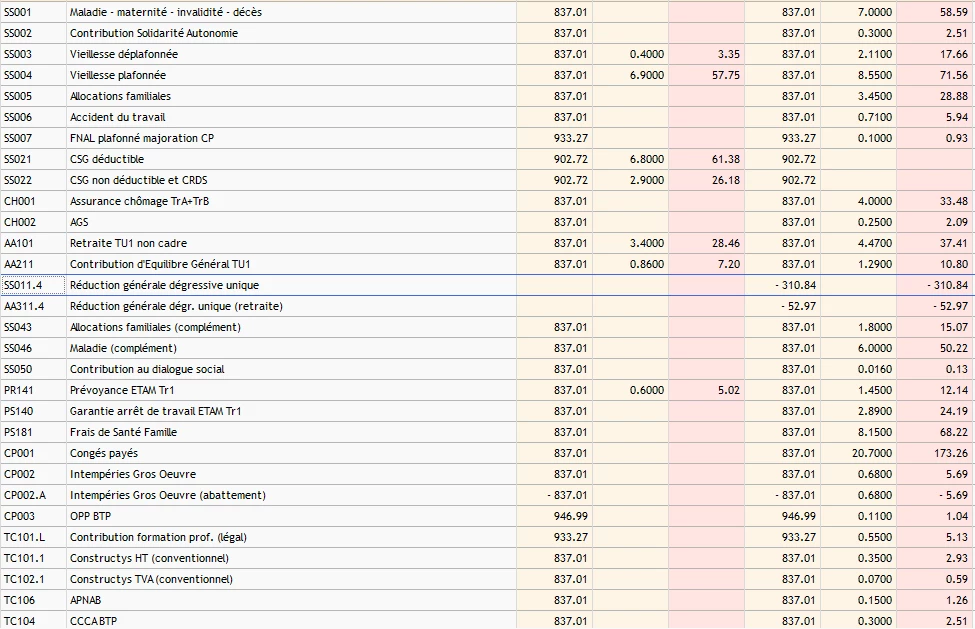Screen dimensions: 975x629
Task: Select base 946.99 in OPP BTP row's first column
Action: [570, 517]
